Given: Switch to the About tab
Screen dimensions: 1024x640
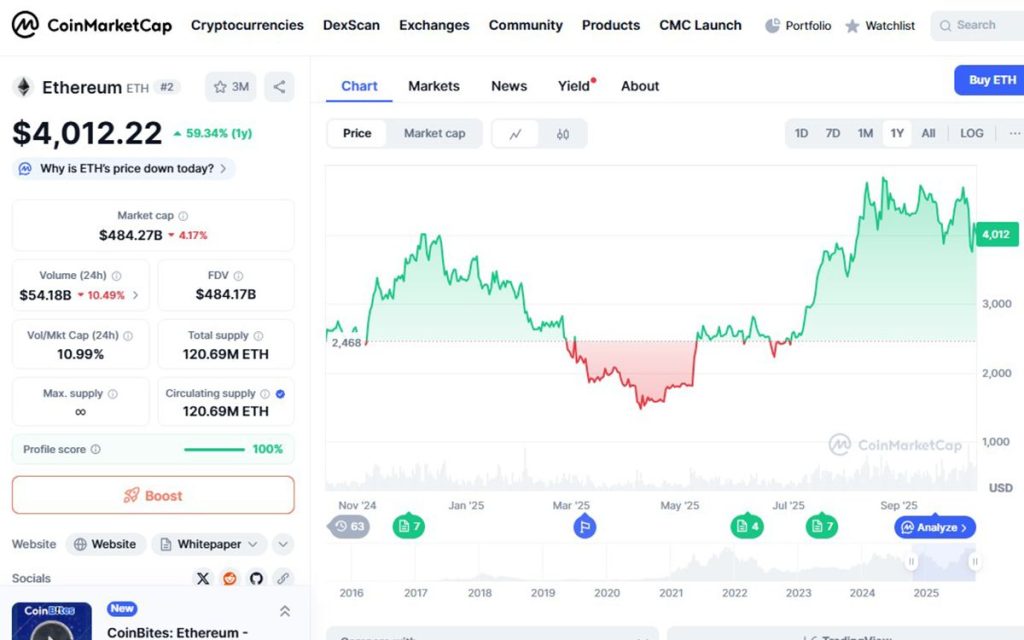Looking at the screenshot, I should [639, 86].
